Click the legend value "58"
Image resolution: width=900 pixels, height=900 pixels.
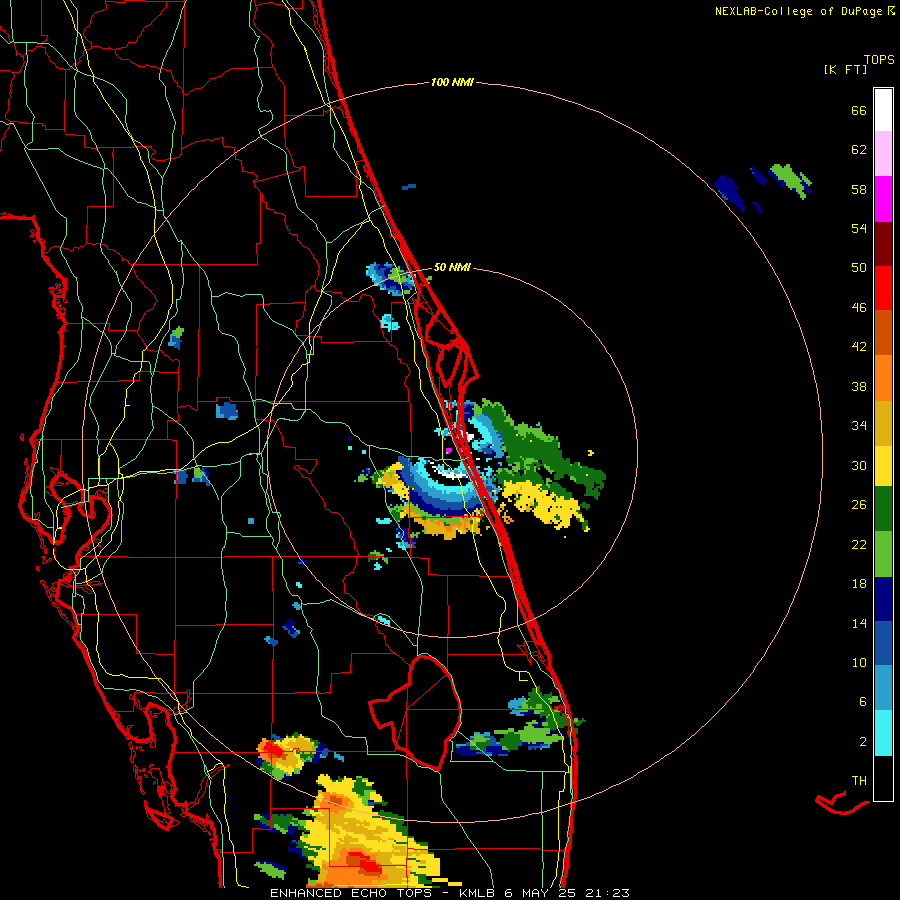[859, 189]
